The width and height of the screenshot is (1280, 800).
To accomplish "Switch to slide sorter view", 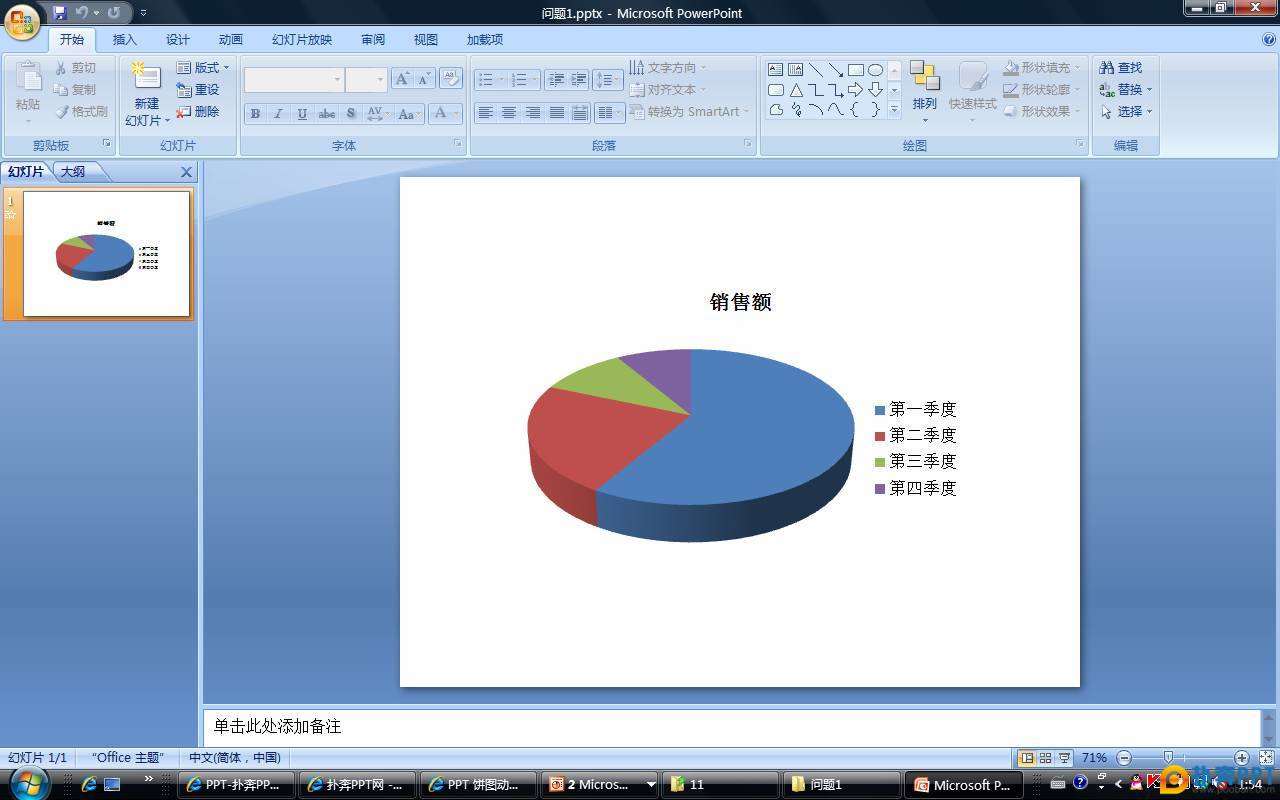I will click(1045, 758).
